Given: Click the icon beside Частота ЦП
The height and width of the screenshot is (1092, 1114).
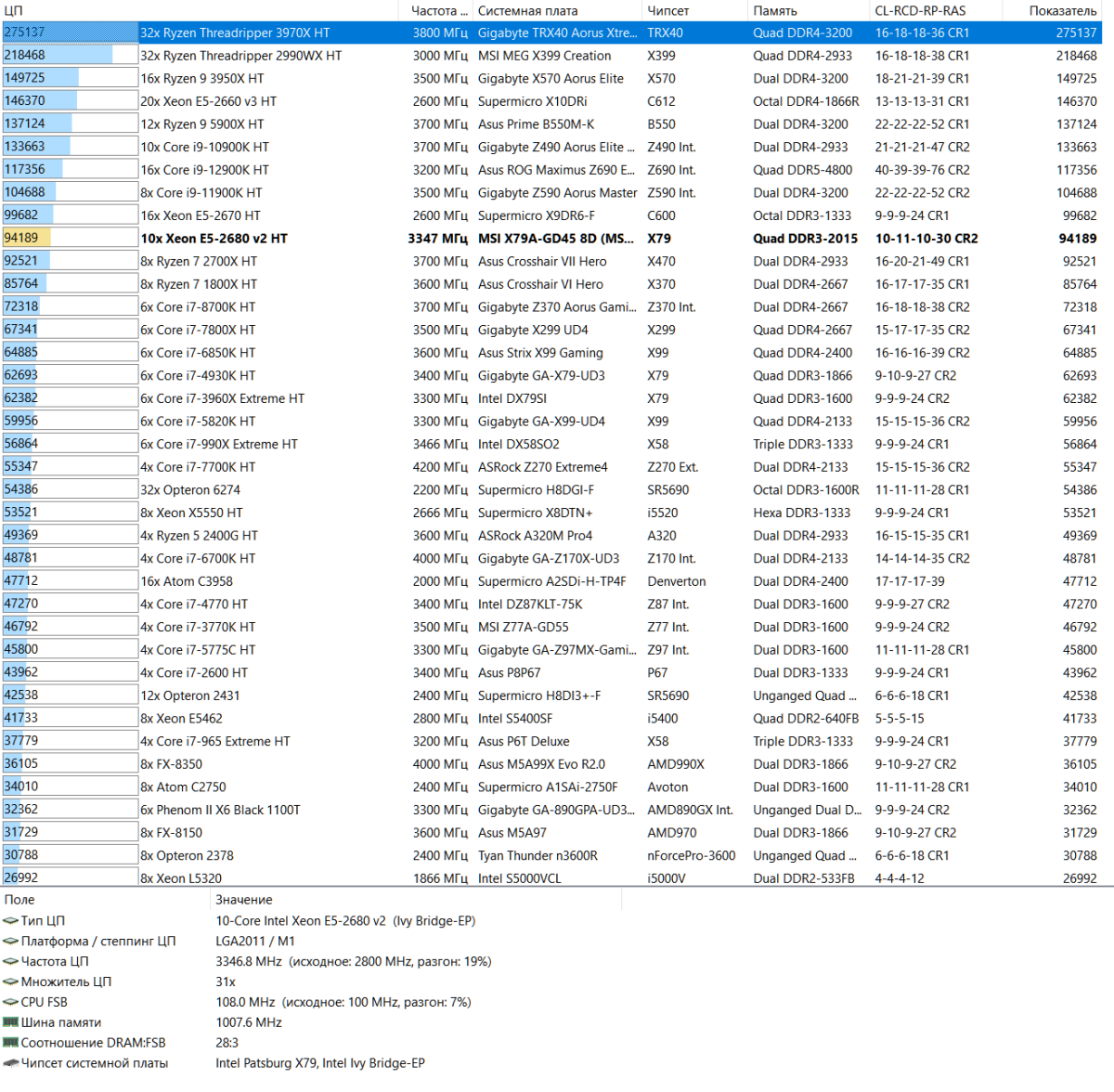Looking at the screenshot, I should pyautogui.click(x=10, y=962).
